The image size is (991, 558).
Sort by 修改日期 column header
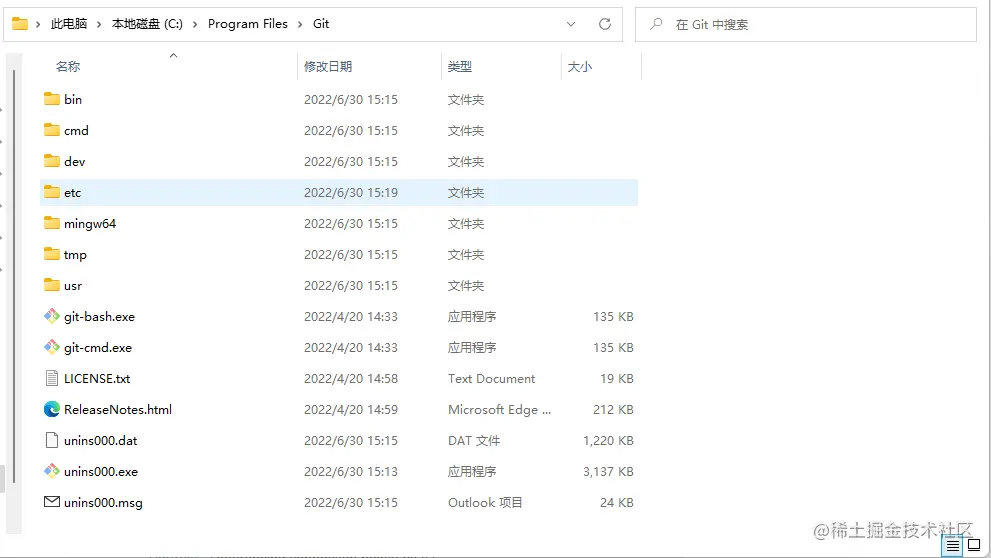pos(328,66)
